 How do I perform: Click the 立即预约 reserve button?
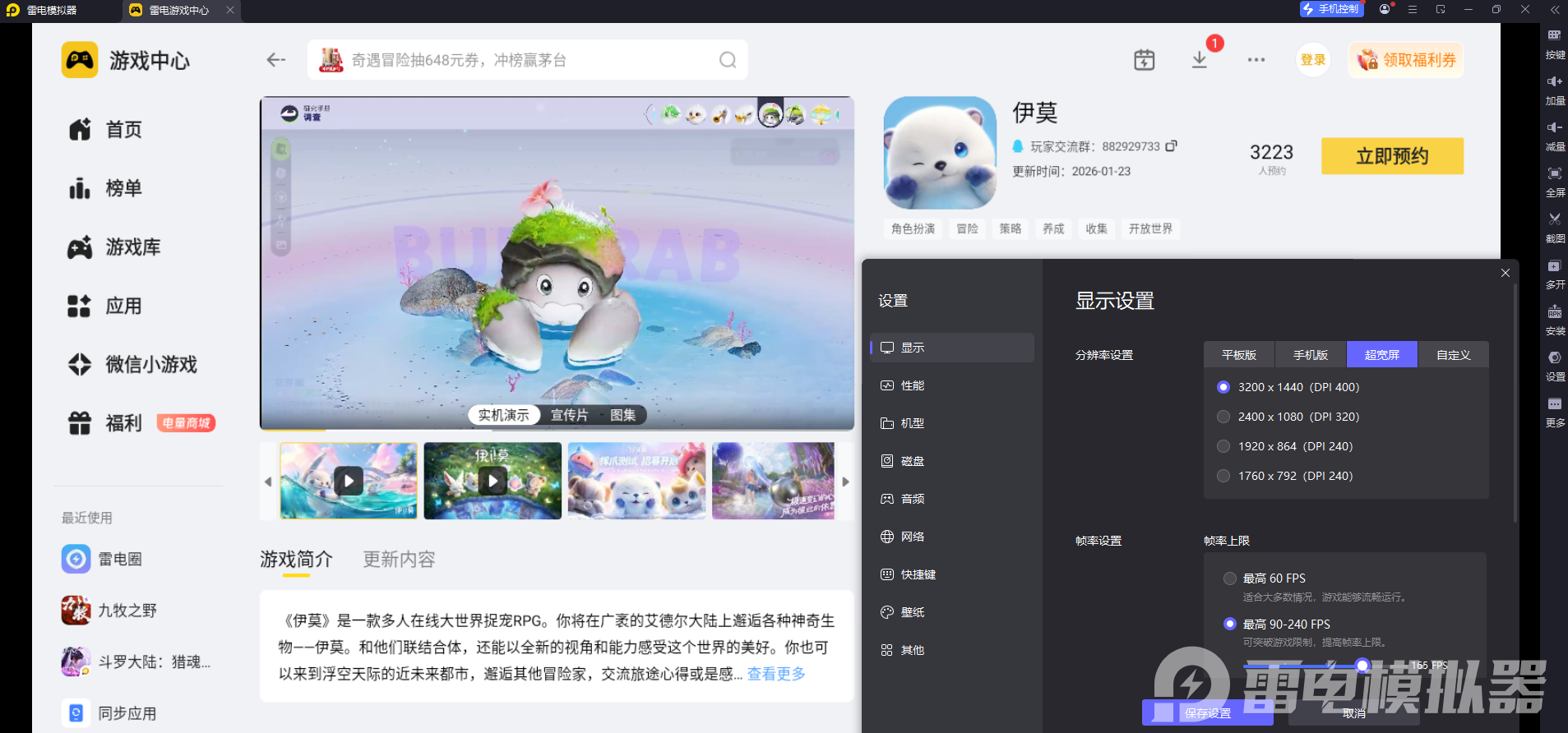1392,156
